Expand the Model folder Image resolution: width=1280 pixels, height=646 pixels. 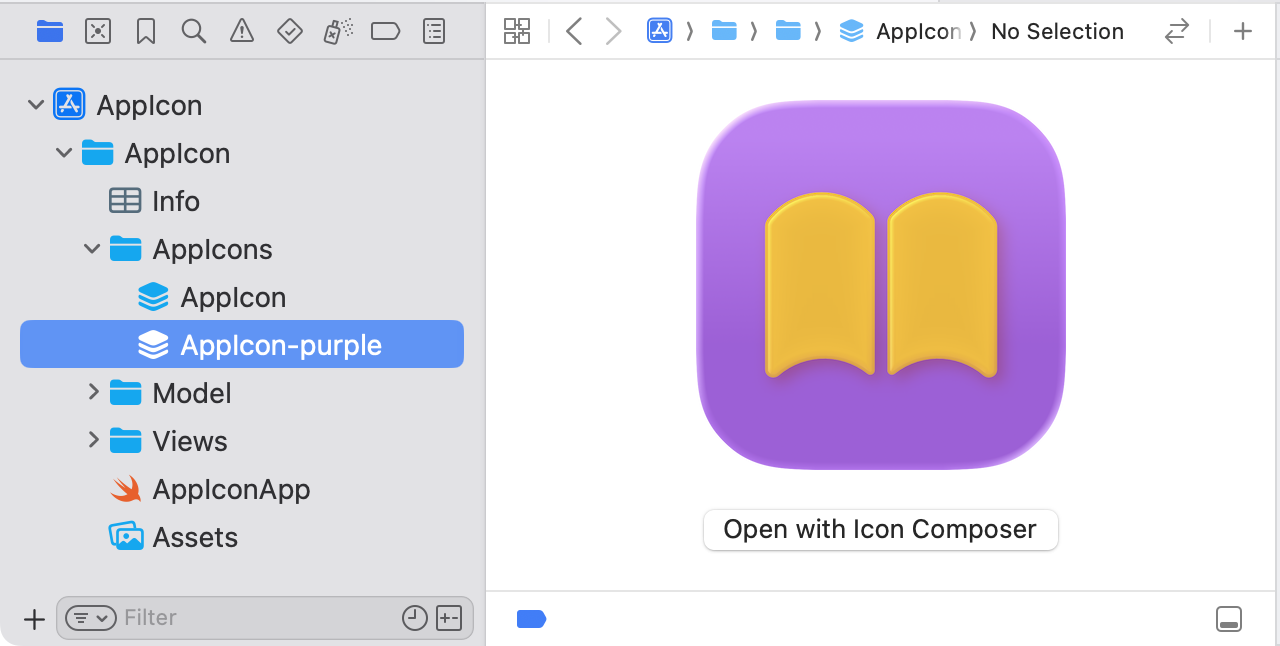click(93, 393)
